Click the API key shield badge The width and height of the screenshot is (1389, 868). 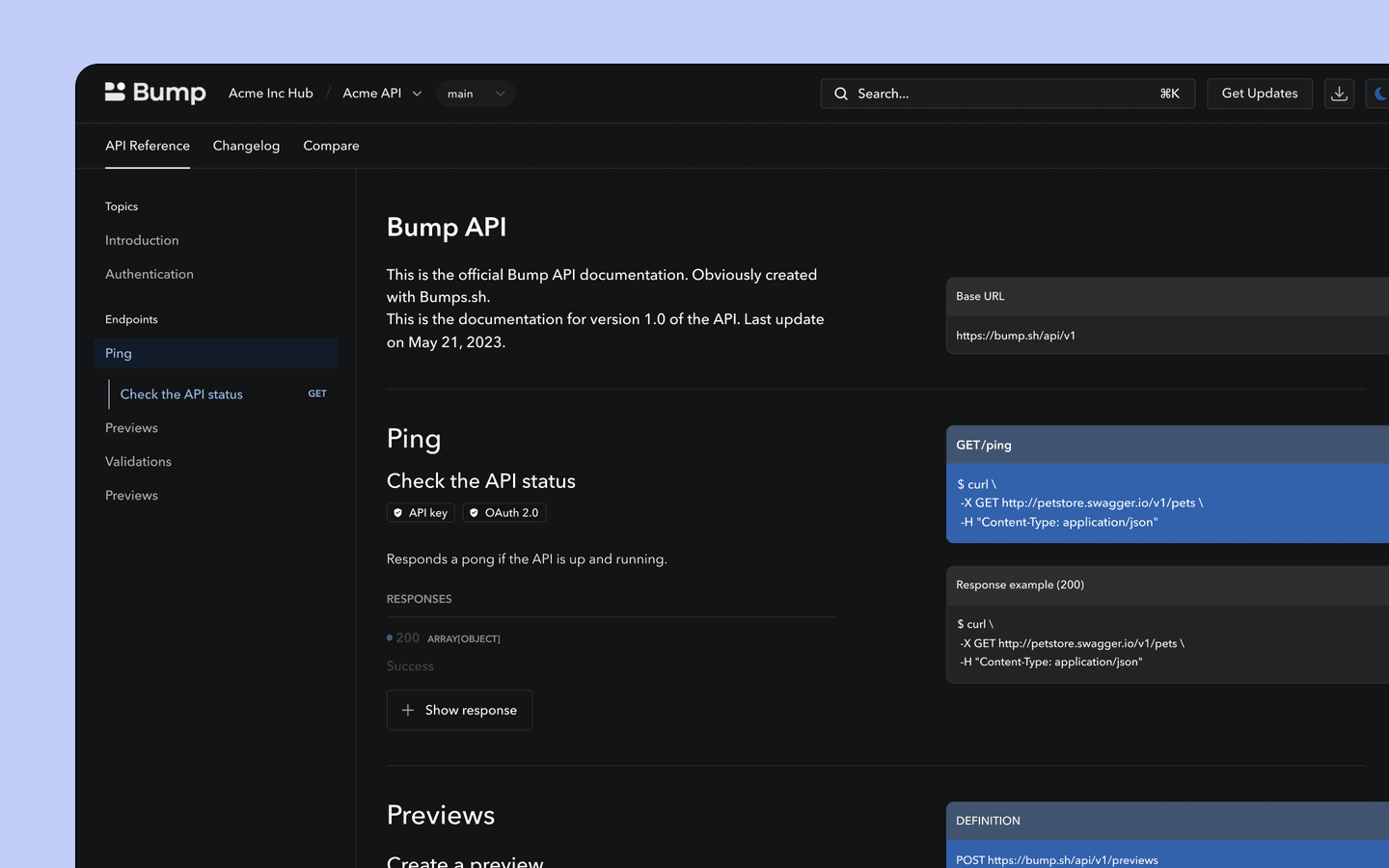(421, 513)
